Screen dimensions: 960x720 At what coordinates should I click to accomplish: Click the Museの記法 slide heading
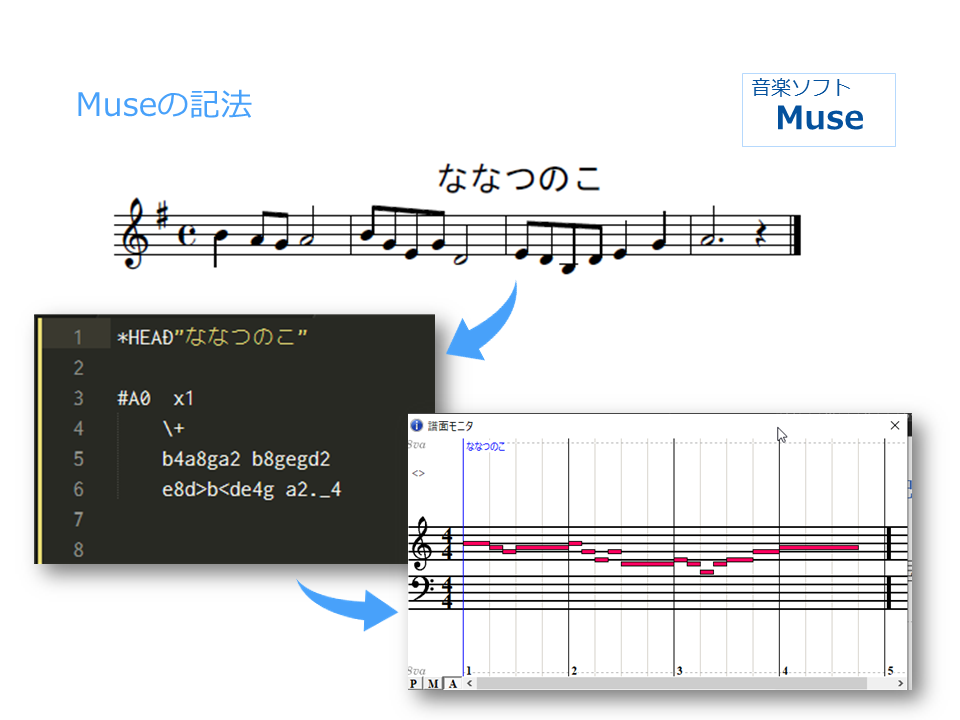[164, 104]
